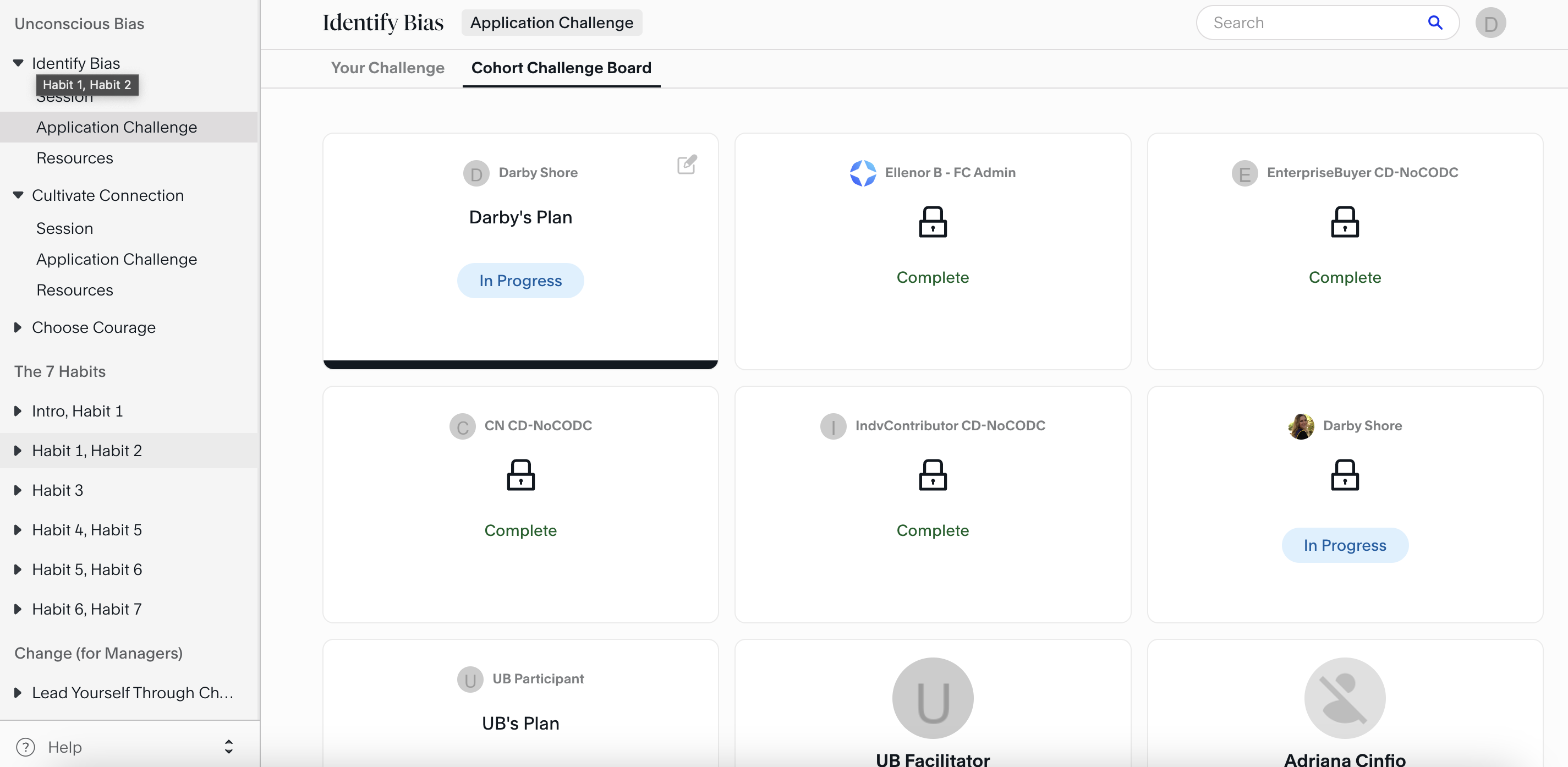Click the search magnifier icon
Viewport: 1568px width, 767px height.
(x=1435, y=23)
